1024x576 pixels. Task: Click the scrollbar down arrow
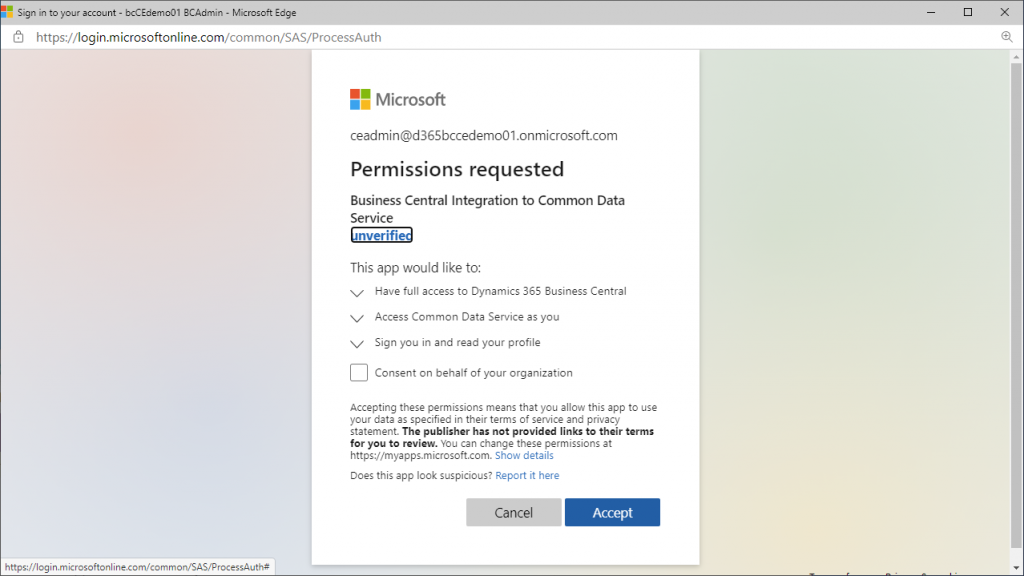(x=1016, y=568)
